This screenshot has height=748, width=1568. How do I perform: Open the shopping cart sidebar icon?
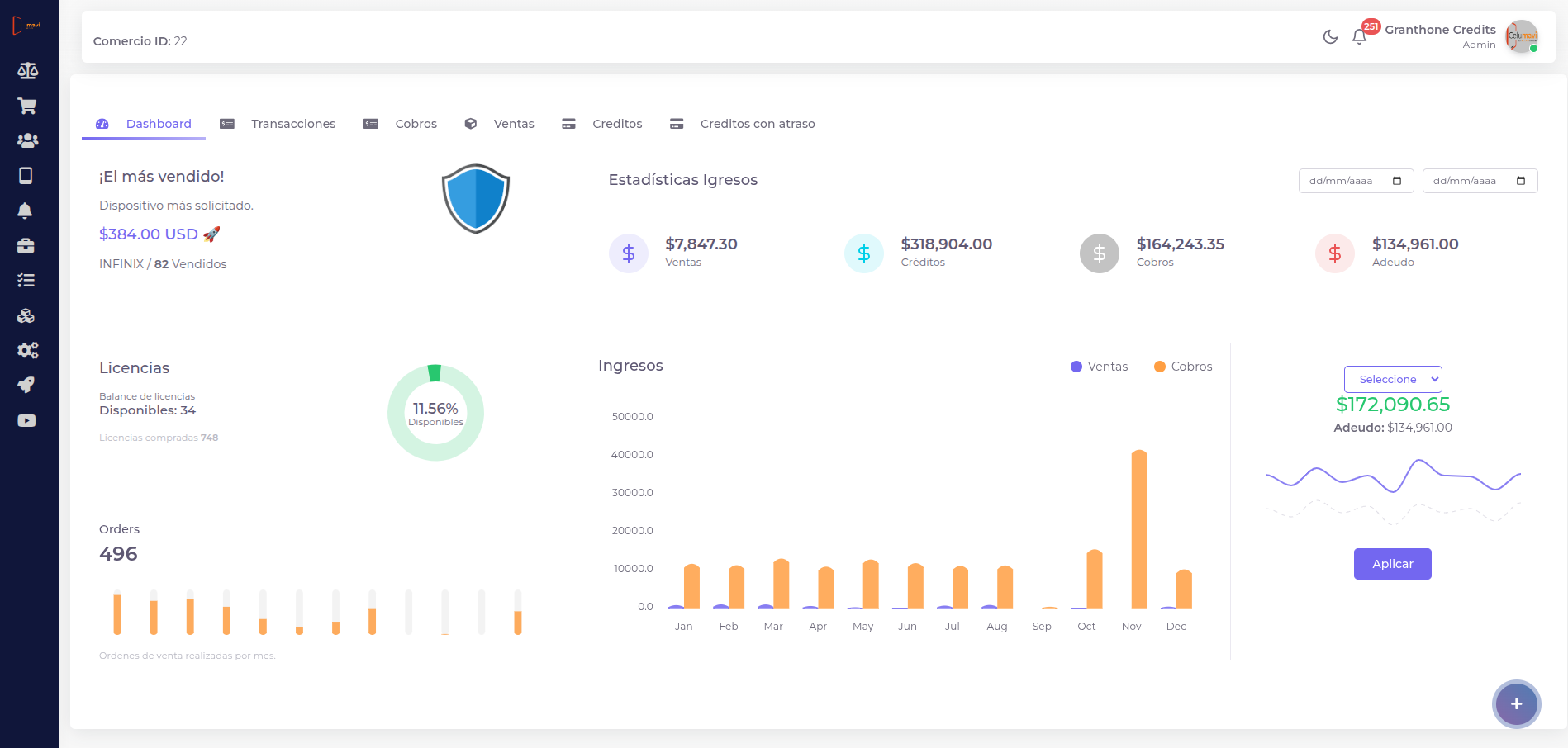27,106
